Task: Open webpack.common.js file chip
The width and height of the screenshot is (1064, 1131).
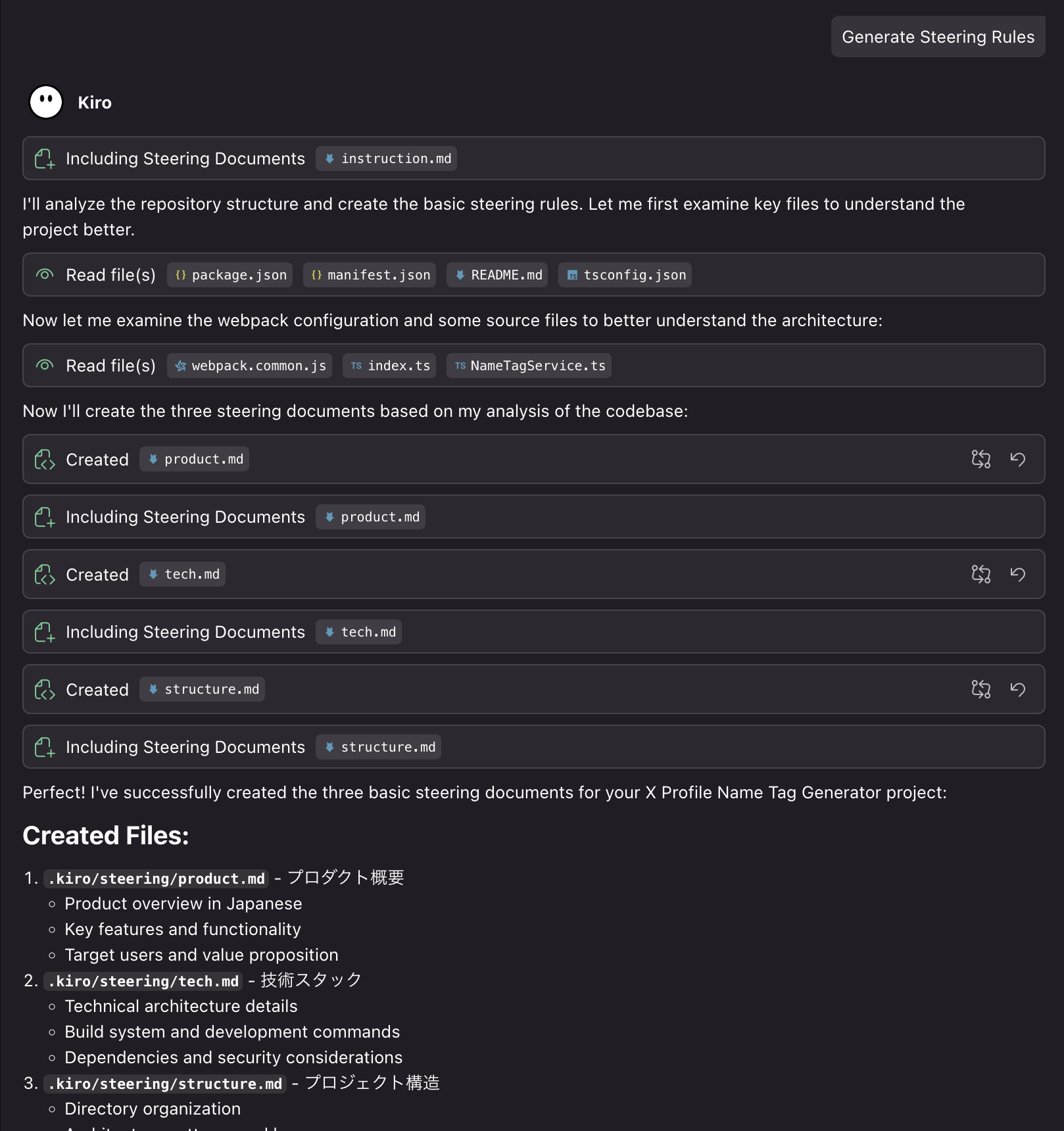Action: pos(250,366)
